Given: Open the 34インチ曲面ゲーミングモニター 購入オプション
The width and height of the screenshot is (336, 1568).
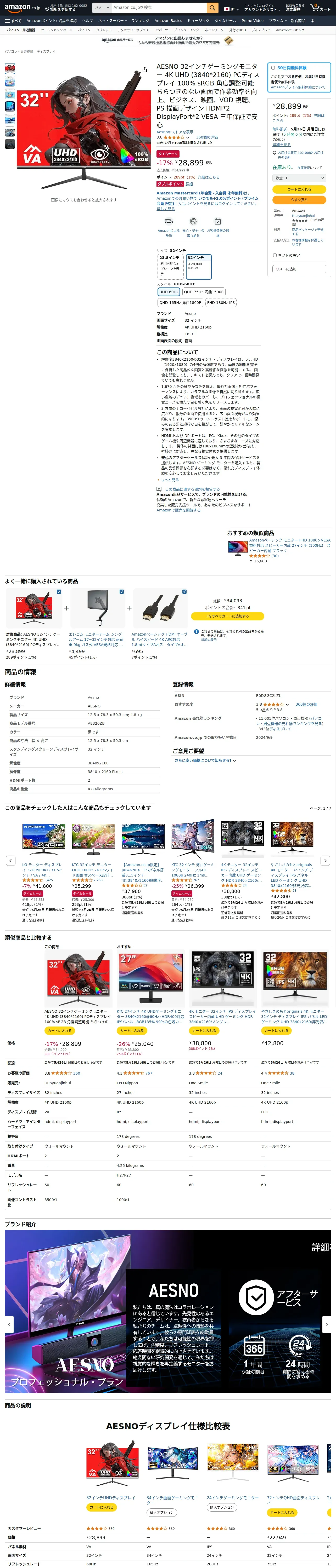Looking at the screenshot, I should (x=162, y=1512).
